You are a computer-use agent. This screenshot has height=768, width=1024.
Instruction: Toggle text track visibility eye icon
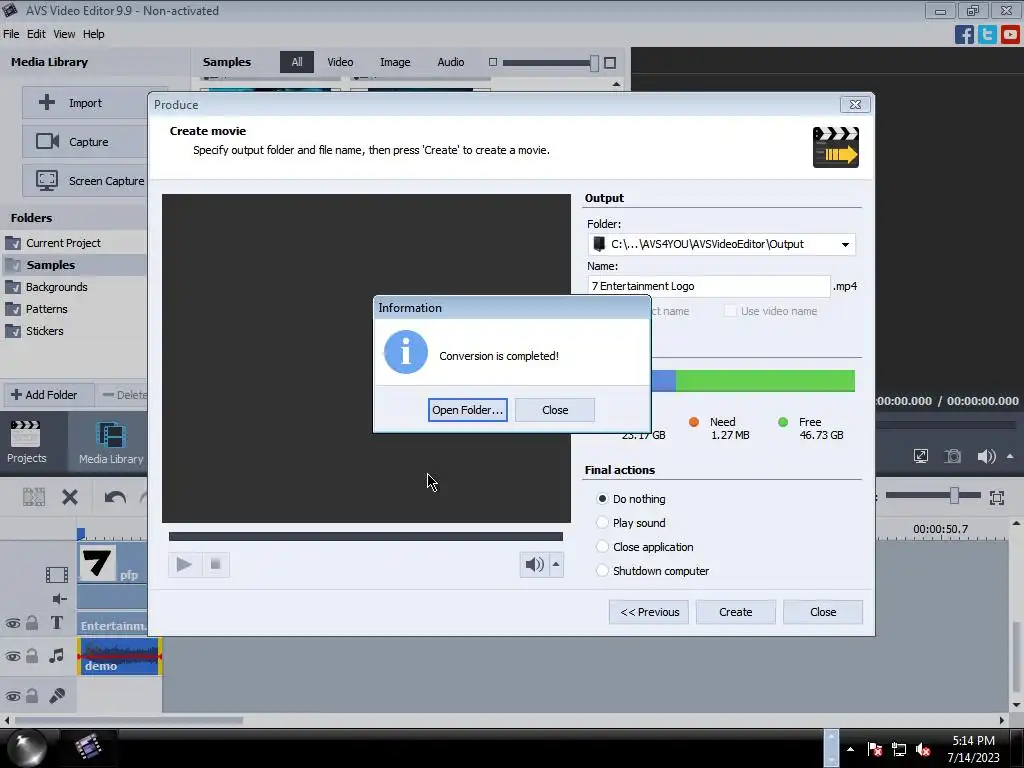(12, 624)
